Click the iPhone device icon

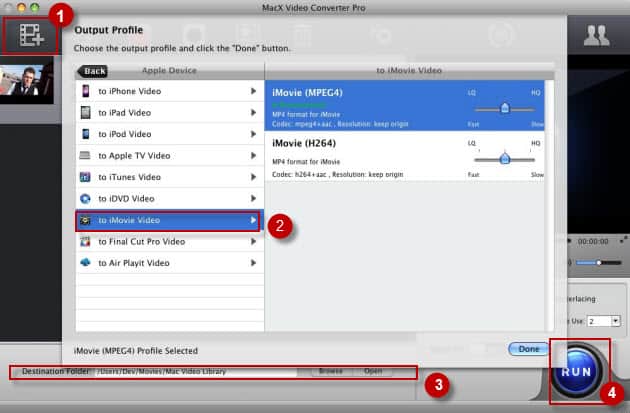click(x=86, y=91)
